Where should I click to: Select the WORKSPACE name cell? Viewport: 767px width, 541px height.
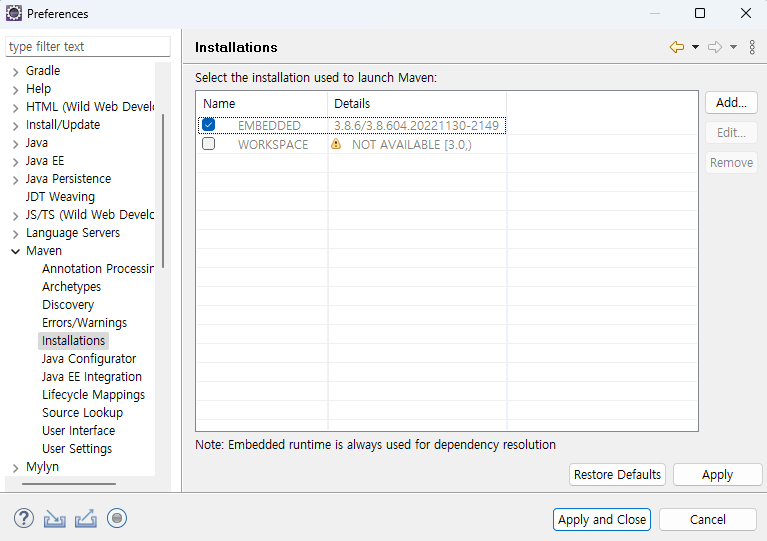pos(273,145)
